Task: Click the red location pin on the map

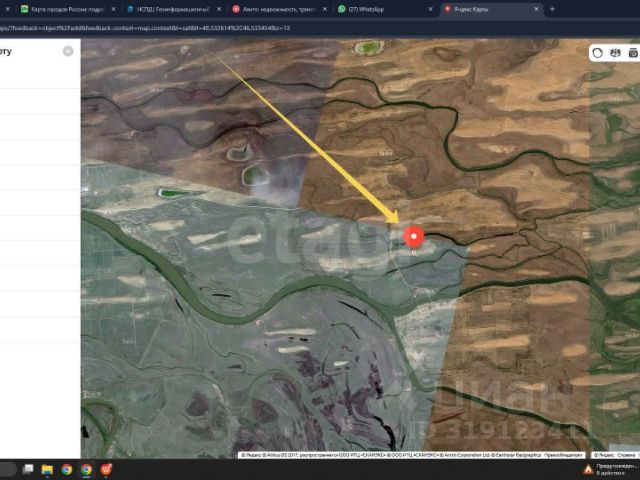Action: (413, 237)
